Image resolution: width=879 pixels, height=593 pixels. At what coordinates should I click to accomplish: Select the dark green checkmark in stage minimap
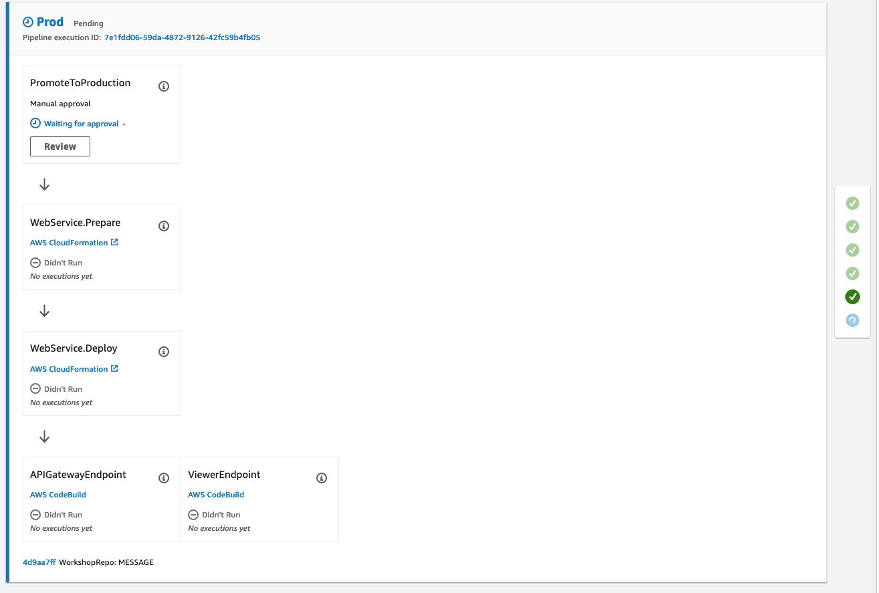[x=852, y=296]
